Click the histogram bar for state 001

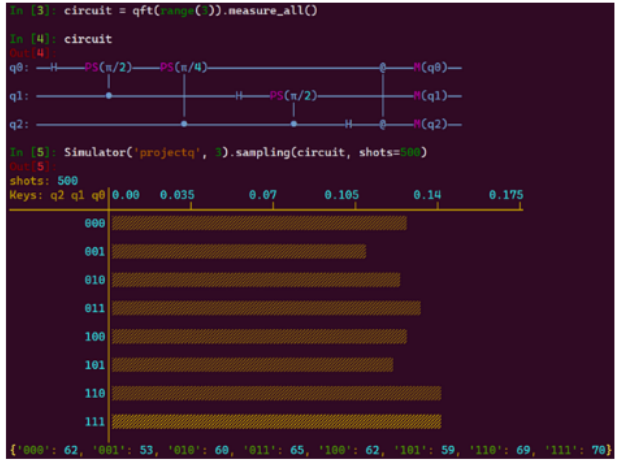pyautogui.click(x=239, y=251)
